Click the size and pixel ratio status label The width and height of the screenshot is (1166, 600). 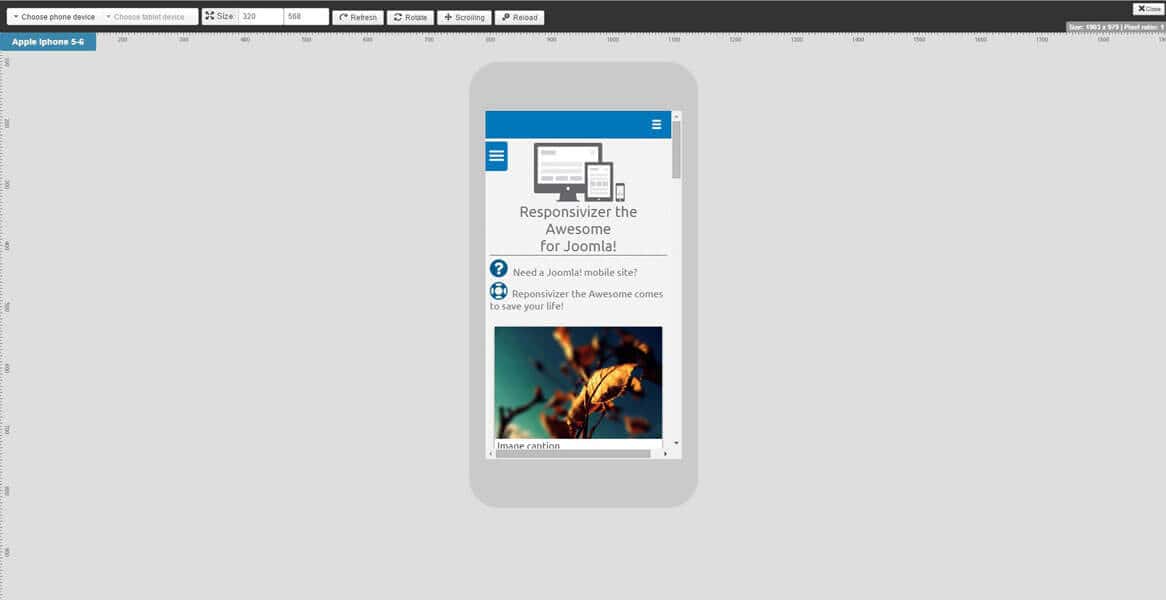(1115, 27)
